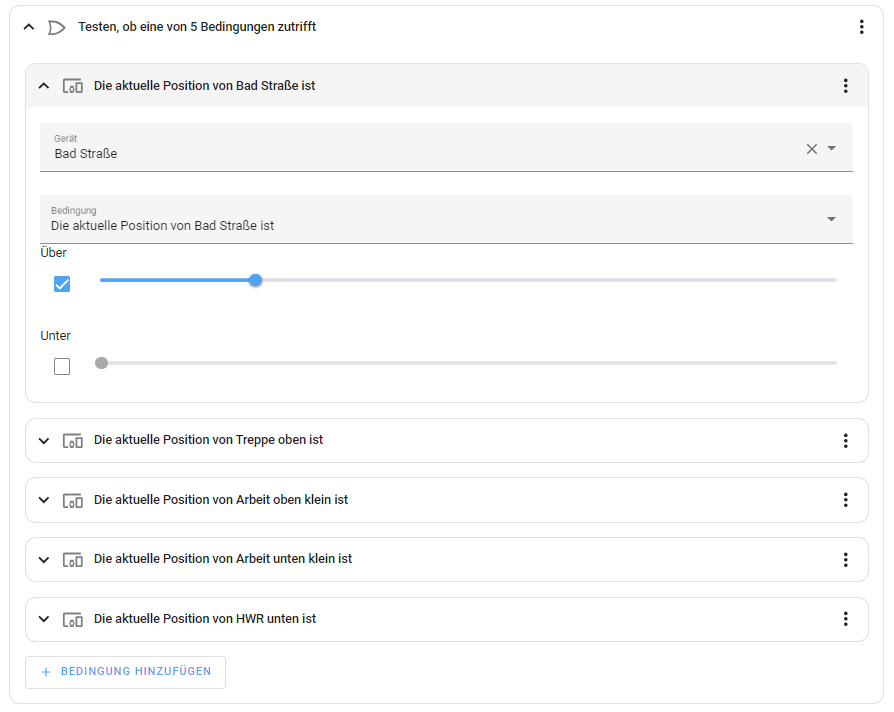Click the OR-gate icon next to Testen heading
The height and width of the screenshot is (712, 894).
pyautogui.click(x=57, y=27)
